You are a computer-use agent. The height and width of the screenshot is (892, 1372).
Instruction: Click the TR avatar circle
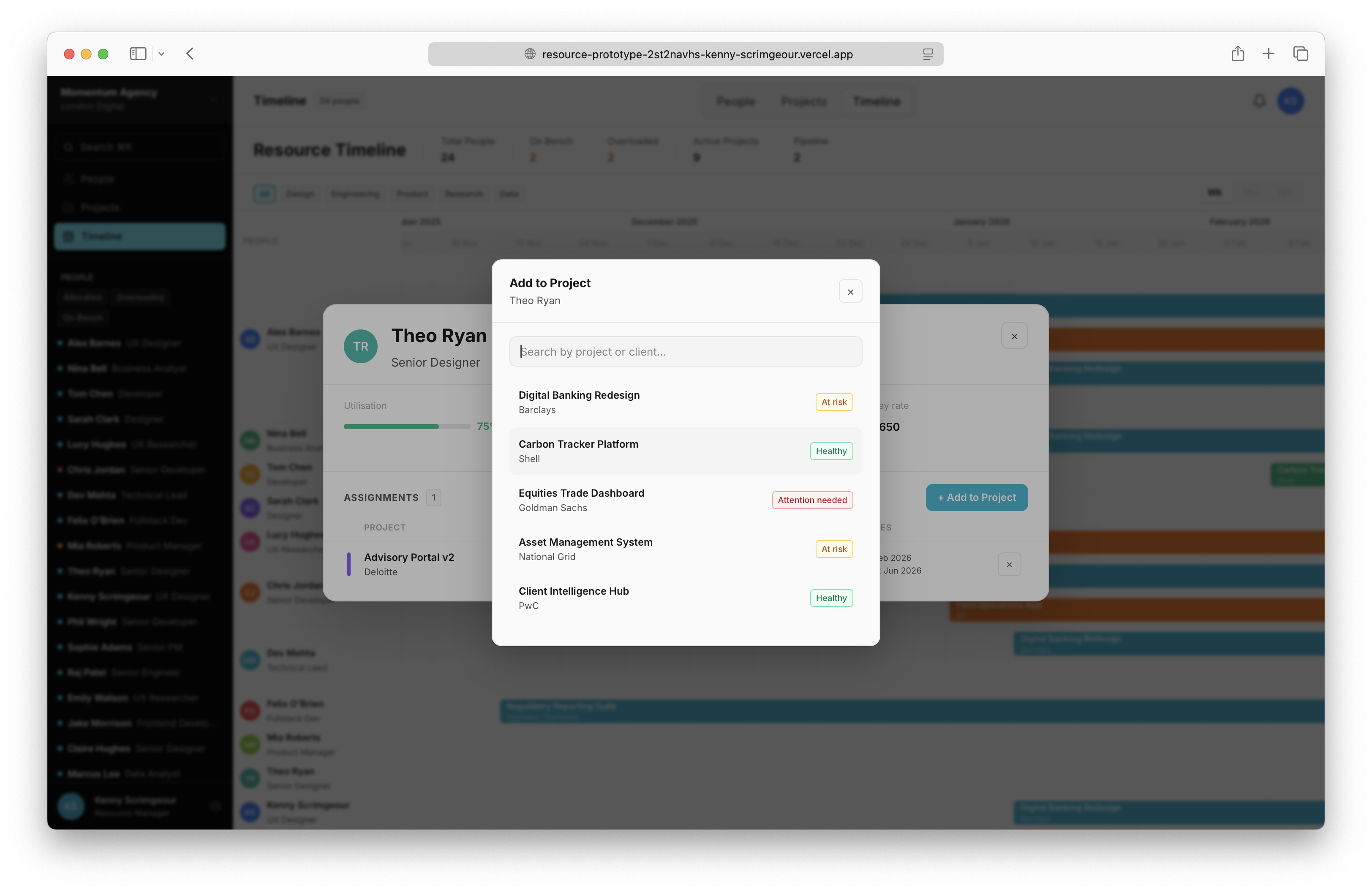pyautogui.click(x=360, y=346)
